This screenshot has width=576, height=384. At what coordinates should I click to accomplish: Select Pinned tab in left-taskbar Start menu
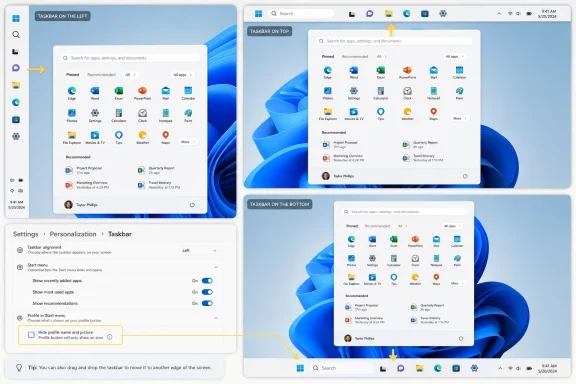click(x=72, y=75)
